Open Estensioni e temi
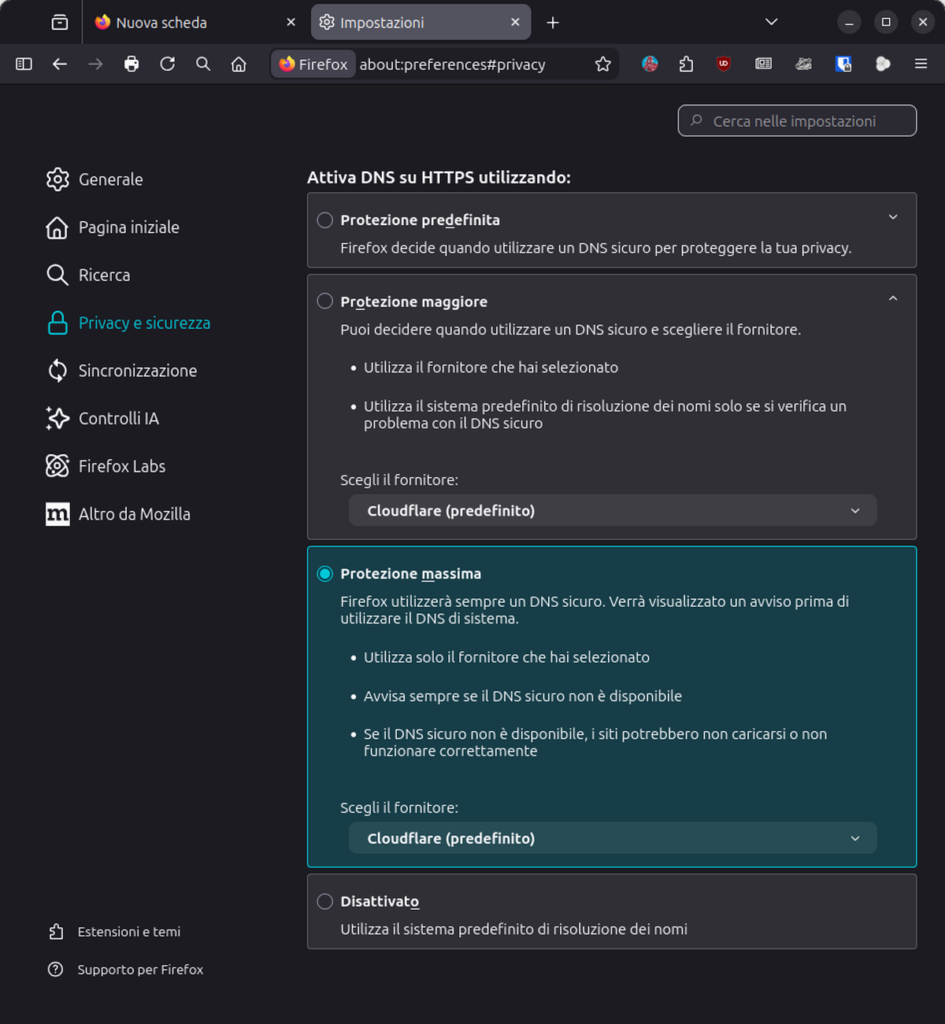Screen dimensions: 945x1024 129,931
